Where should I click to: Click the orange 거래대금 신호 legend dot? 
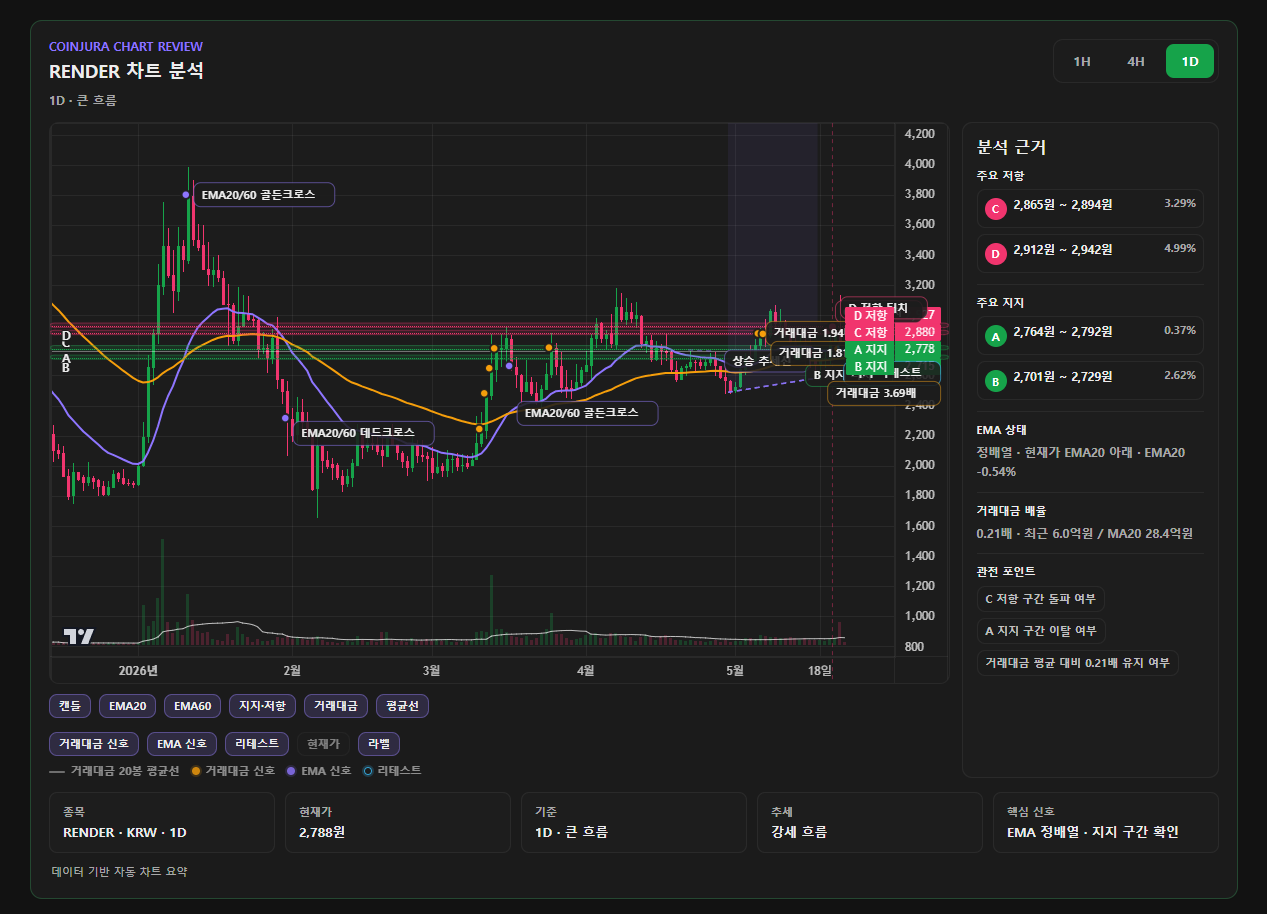pyautogui.click(x=196, y=771)
